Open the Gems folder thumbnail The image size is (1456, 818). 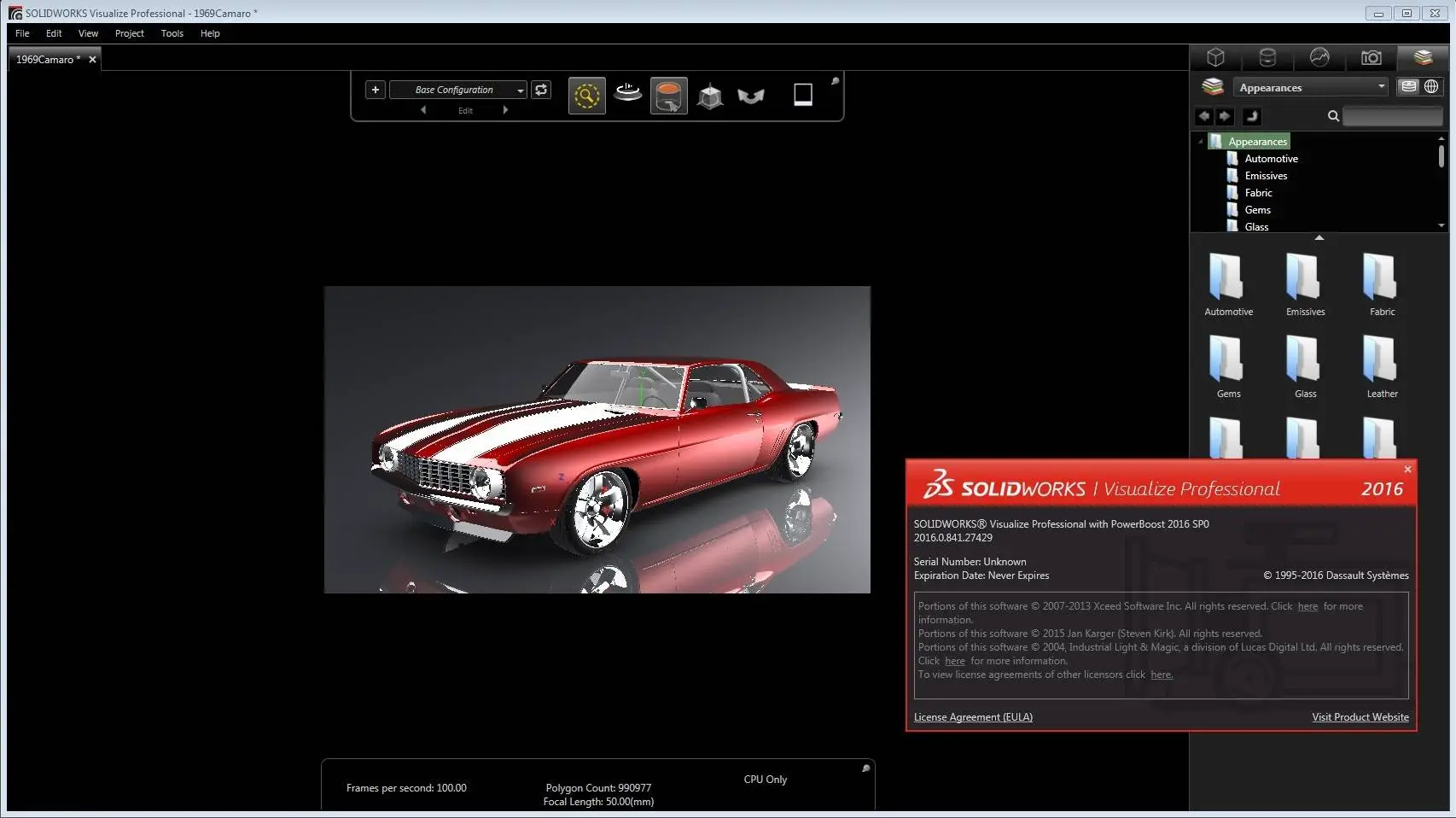tap(1228, 366)
